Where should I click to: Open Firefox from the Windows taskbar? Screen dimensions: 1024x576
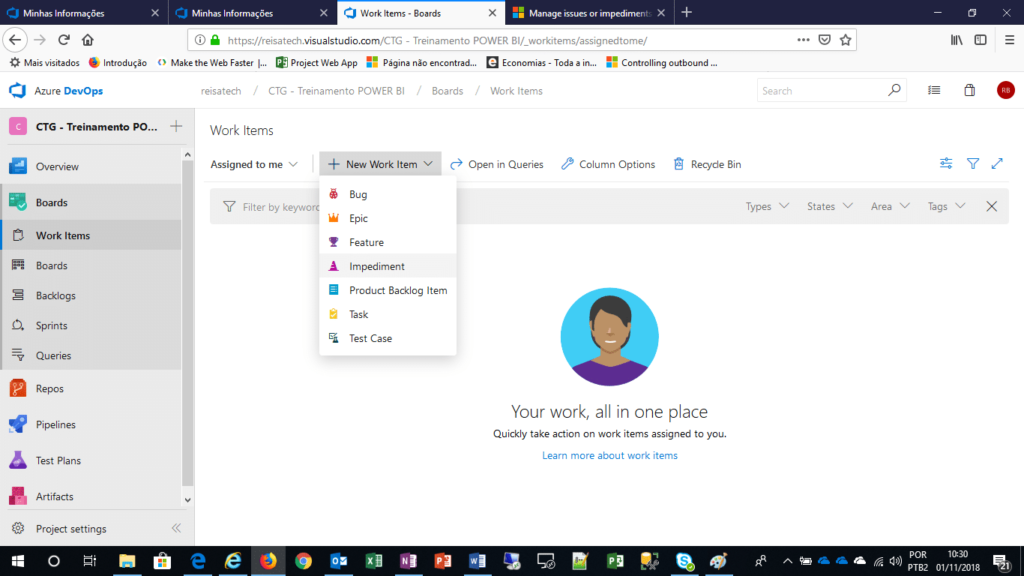click(x=267, y=561)
